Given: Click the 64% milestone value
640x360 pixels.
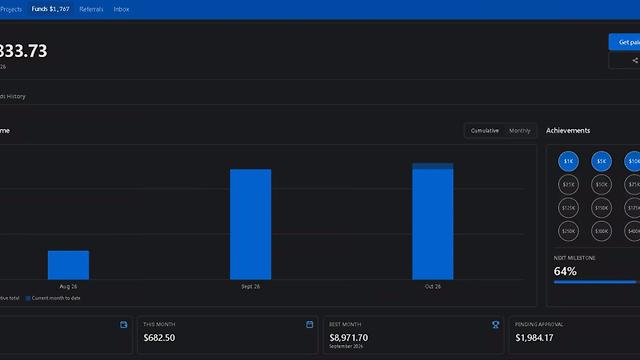Looking at the screenshot, I should (565, 271).
